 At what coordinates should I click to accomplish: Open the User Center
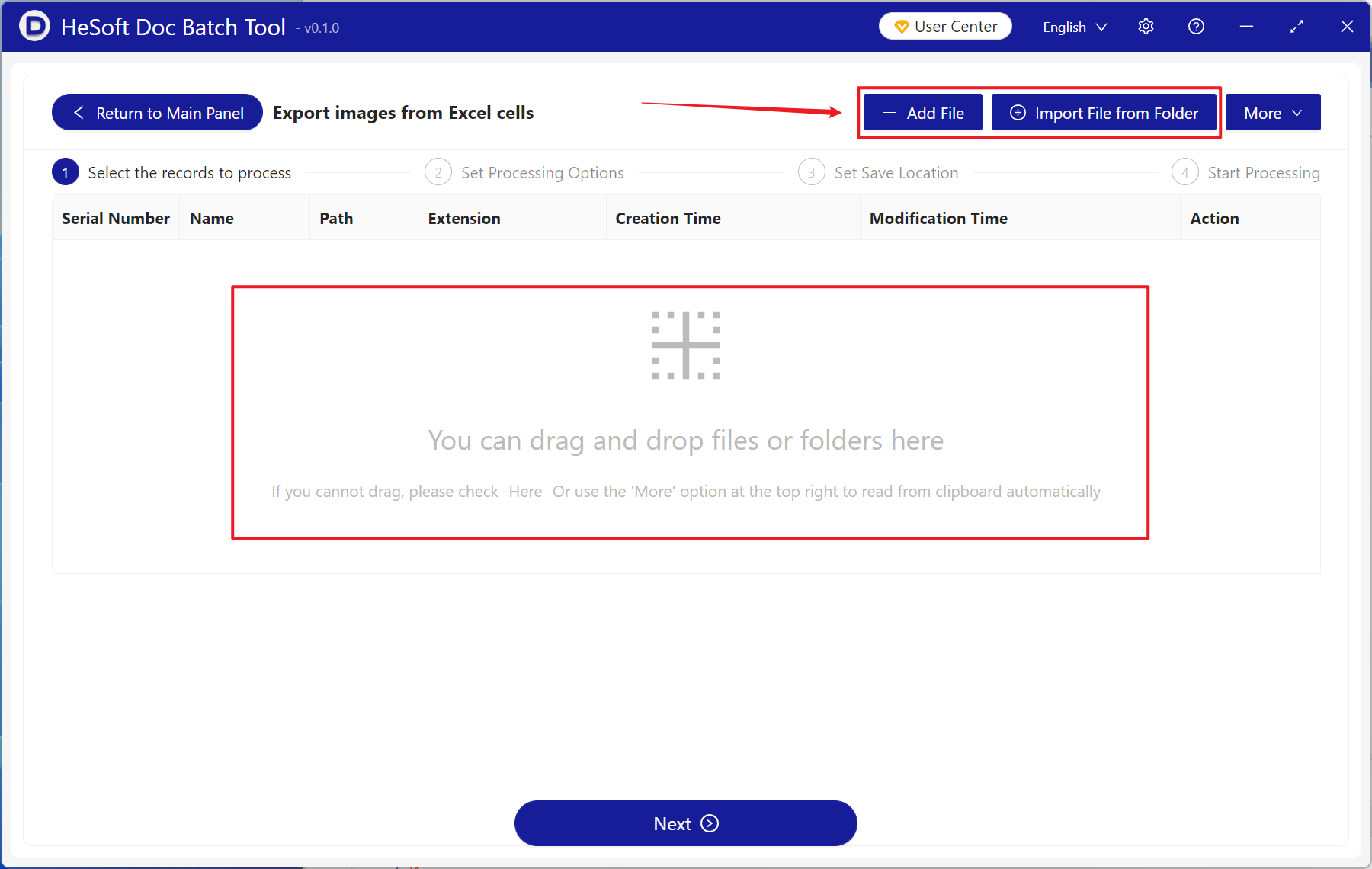(x=945, y=27)
